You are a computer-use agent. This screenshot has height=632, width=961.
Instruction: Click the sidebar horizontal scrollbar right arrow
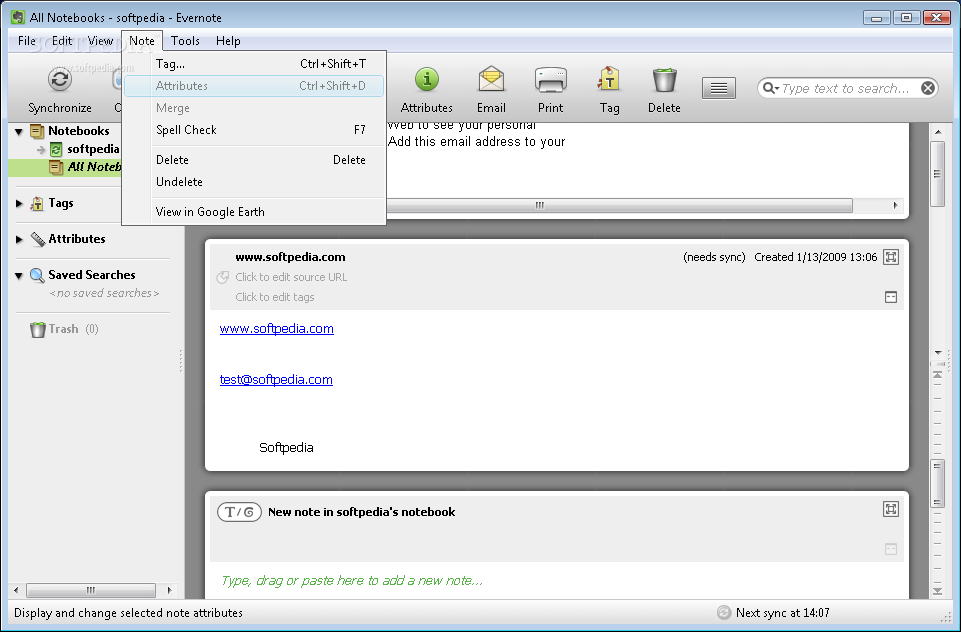point(169,590)
